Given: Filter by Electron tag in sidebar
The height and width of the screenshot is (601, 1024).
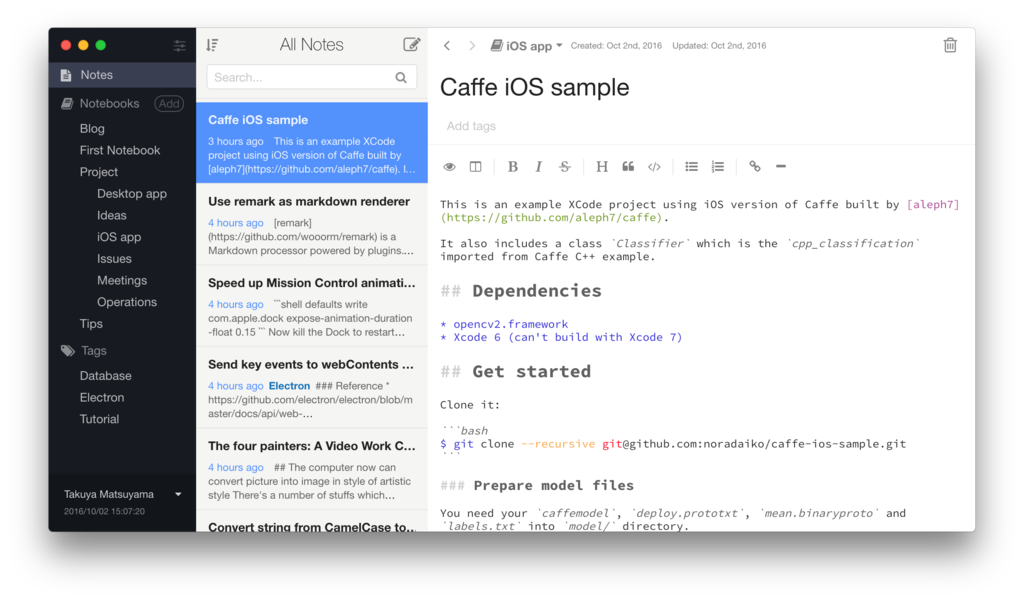Looking at the screenshot, I should point(102,397).
